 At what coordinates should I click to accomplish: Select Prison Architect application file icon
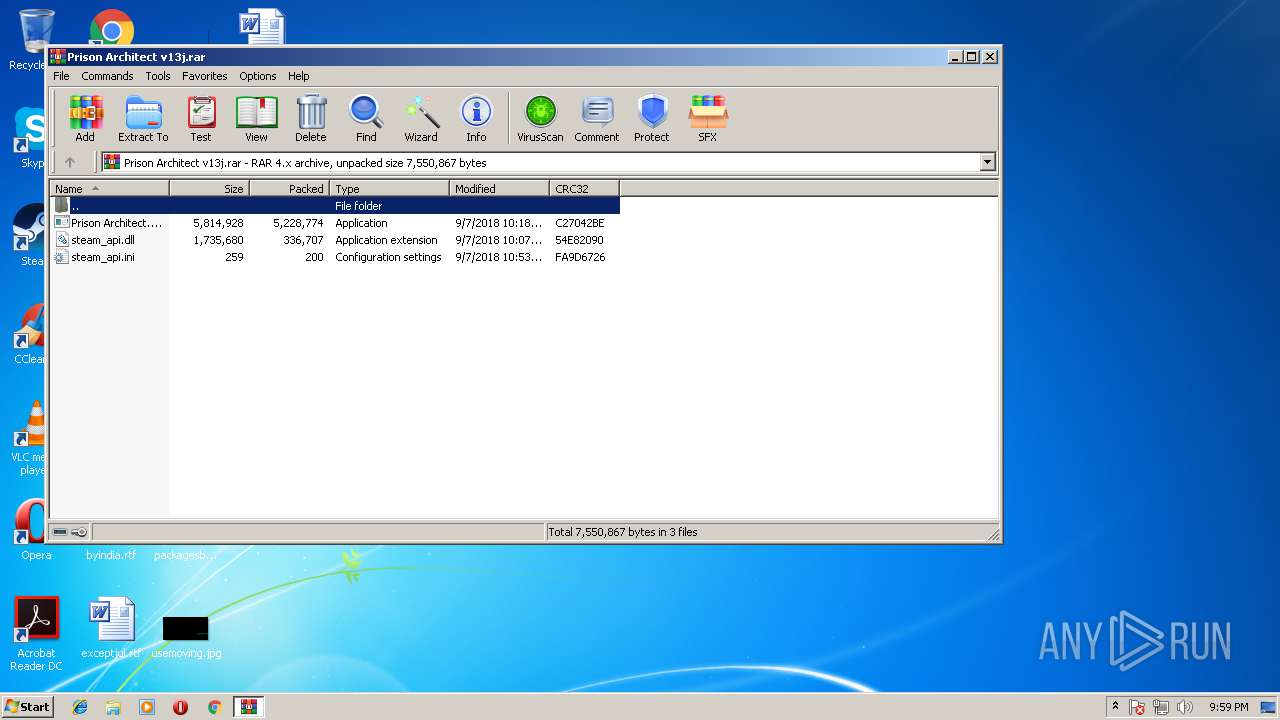point(62,223)
